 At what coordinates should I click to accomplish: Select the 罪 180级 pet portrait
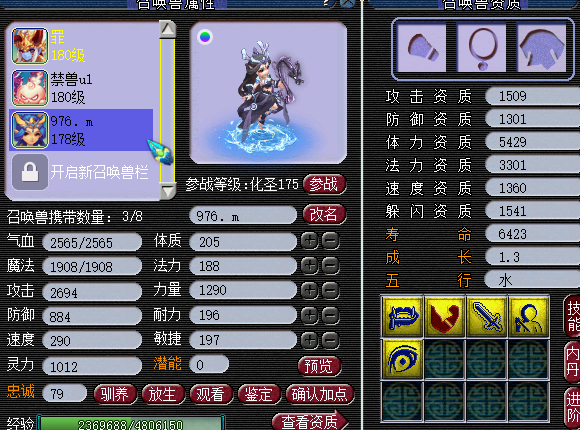point(30,46)
